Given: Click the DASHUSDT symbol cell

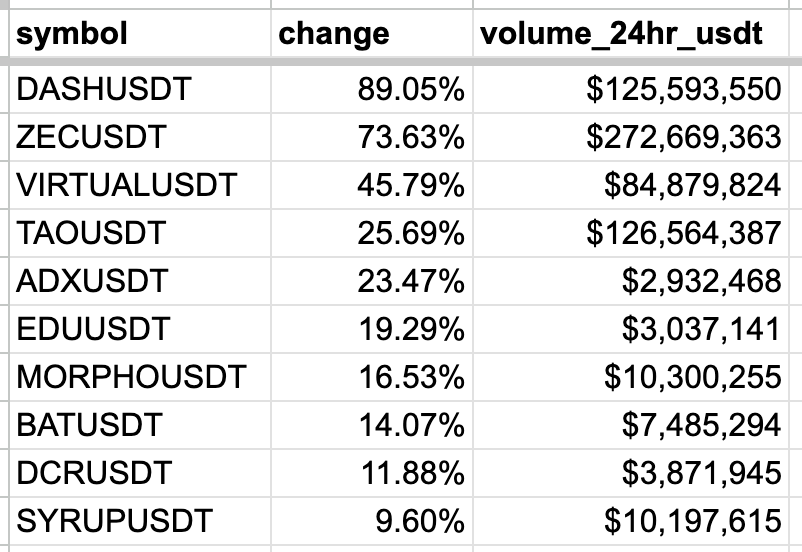Looking at the screenshot, I should 103,90.
